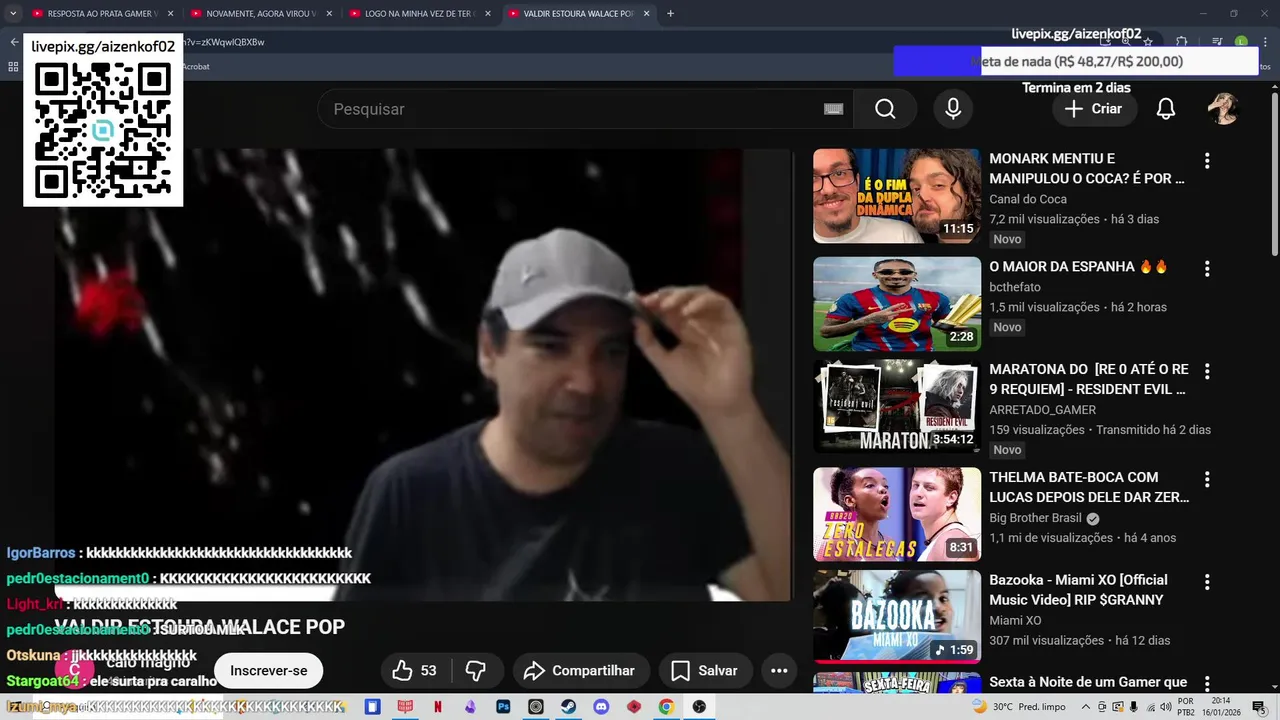1280x720 pixels.
Task: Open bcthefato channel link
Action: pyautogui.click(x=1015, y=287)
